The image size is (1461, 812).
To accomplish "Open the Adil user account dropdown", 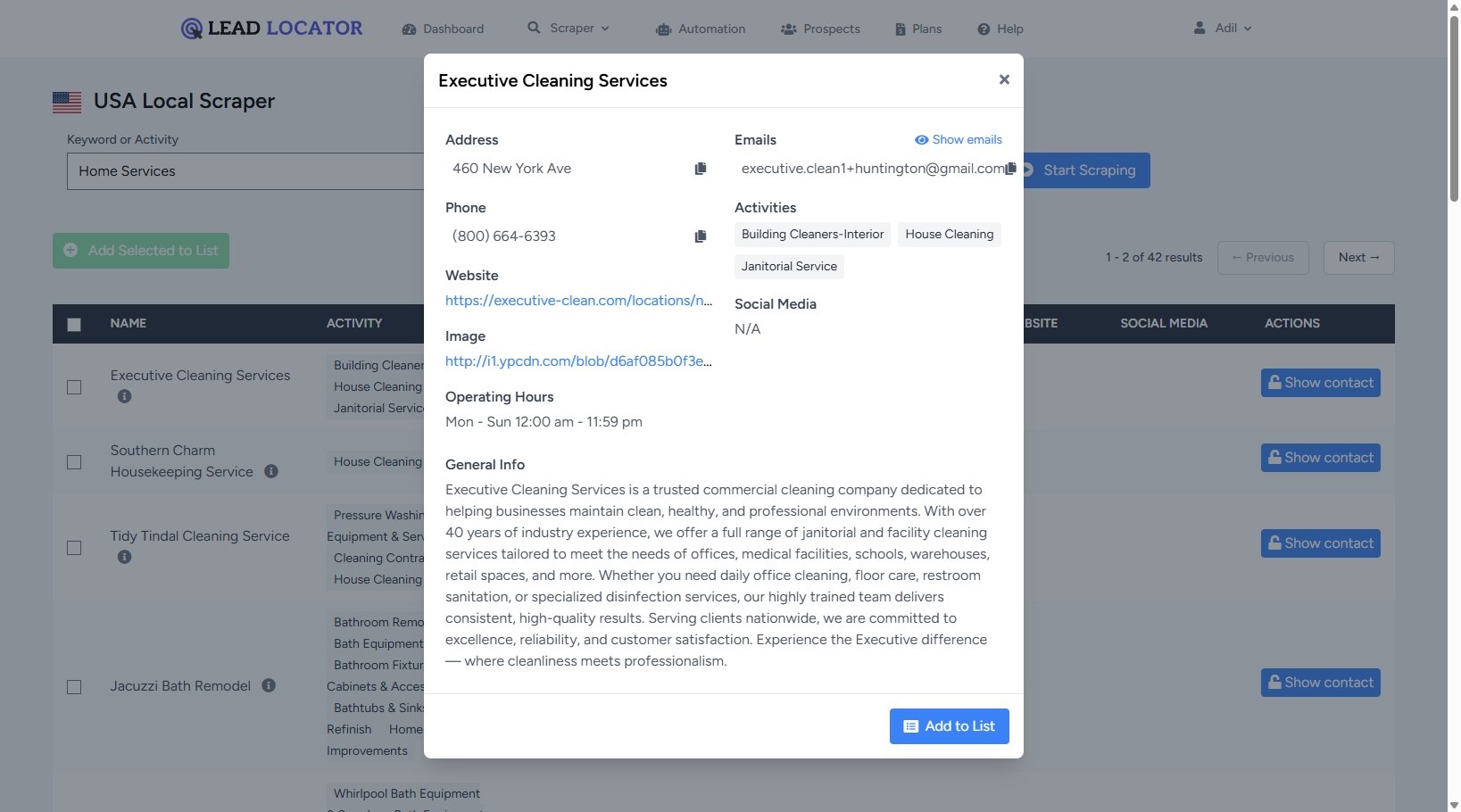I will tap(1223, 29).
